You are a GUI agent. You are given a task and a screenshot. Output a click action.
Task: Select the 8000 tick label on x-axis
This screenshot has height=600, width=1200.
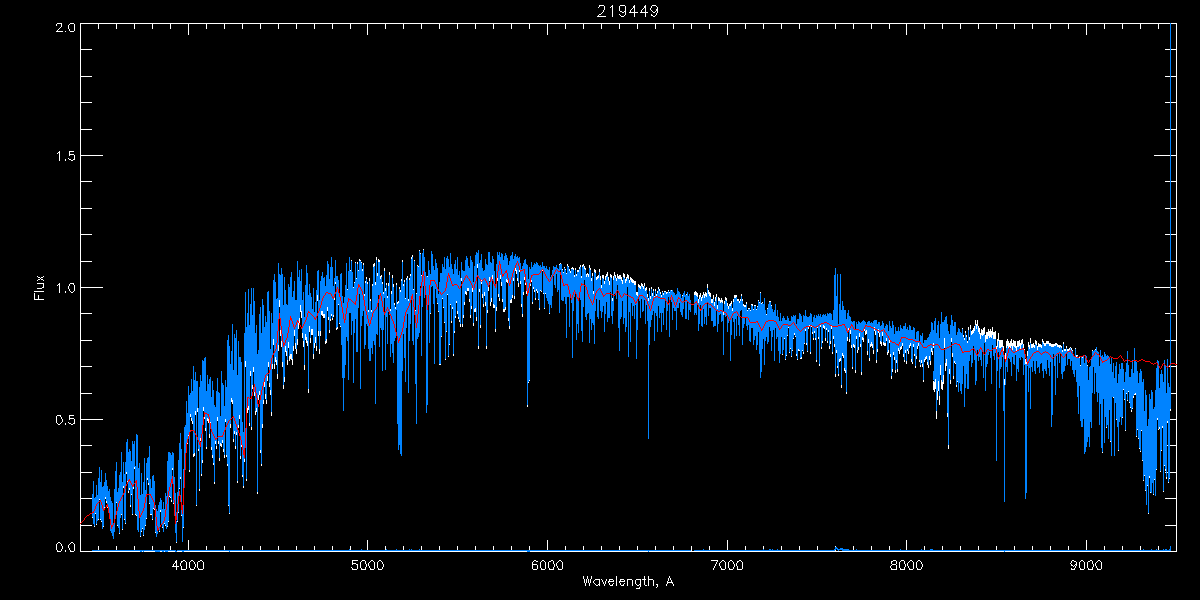click(x=907, y=565)
